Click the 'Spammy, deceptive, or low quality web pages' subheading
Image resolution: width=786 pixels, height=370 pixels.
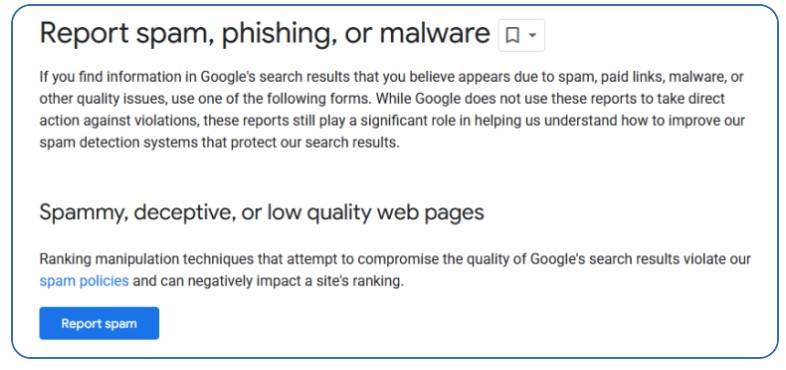pos(262,213)
